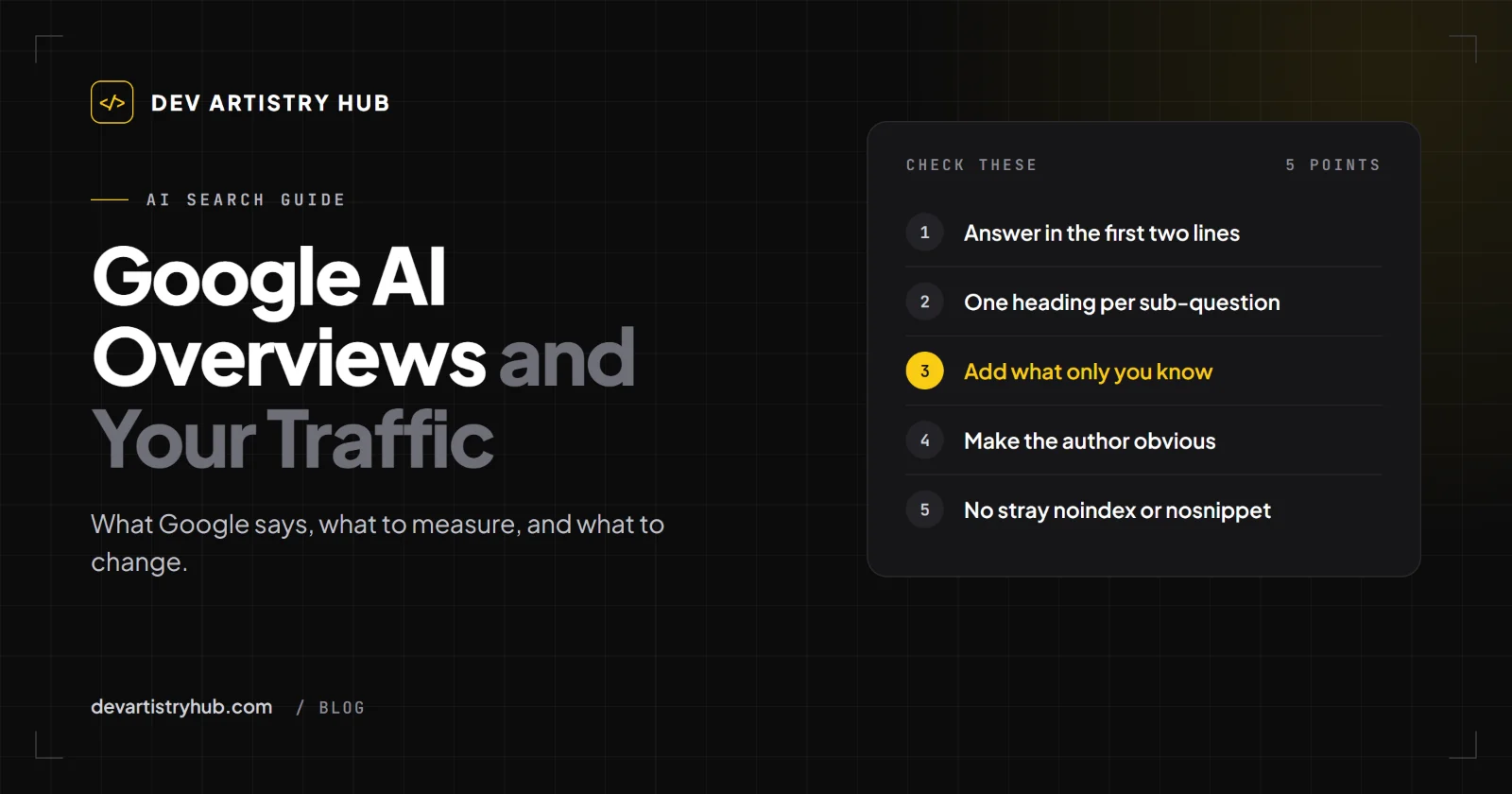Select 'Answer in the first two lines'
This screenshot has height=794, width=1512.
coord(1102,233)
